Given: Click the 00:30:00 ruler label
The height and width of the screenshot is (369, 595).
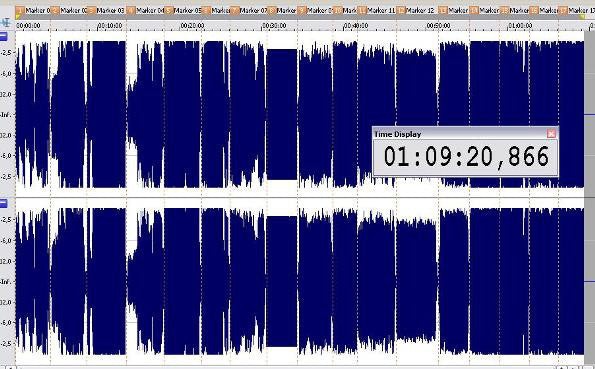Looking at the screenshot, I should point(274,26).
